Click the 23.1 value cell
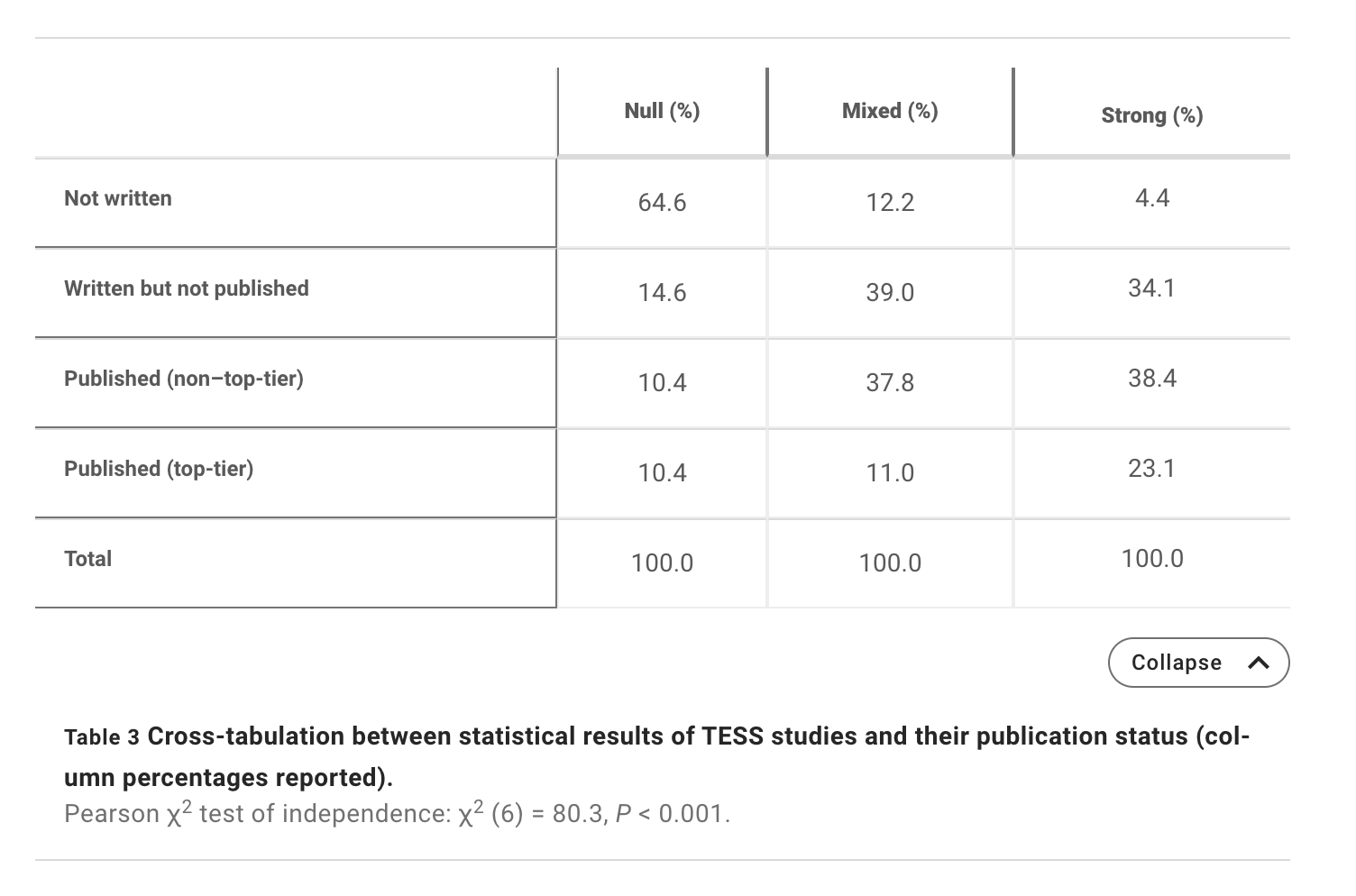This screenshot has width=1356, height=896. 1151,469
